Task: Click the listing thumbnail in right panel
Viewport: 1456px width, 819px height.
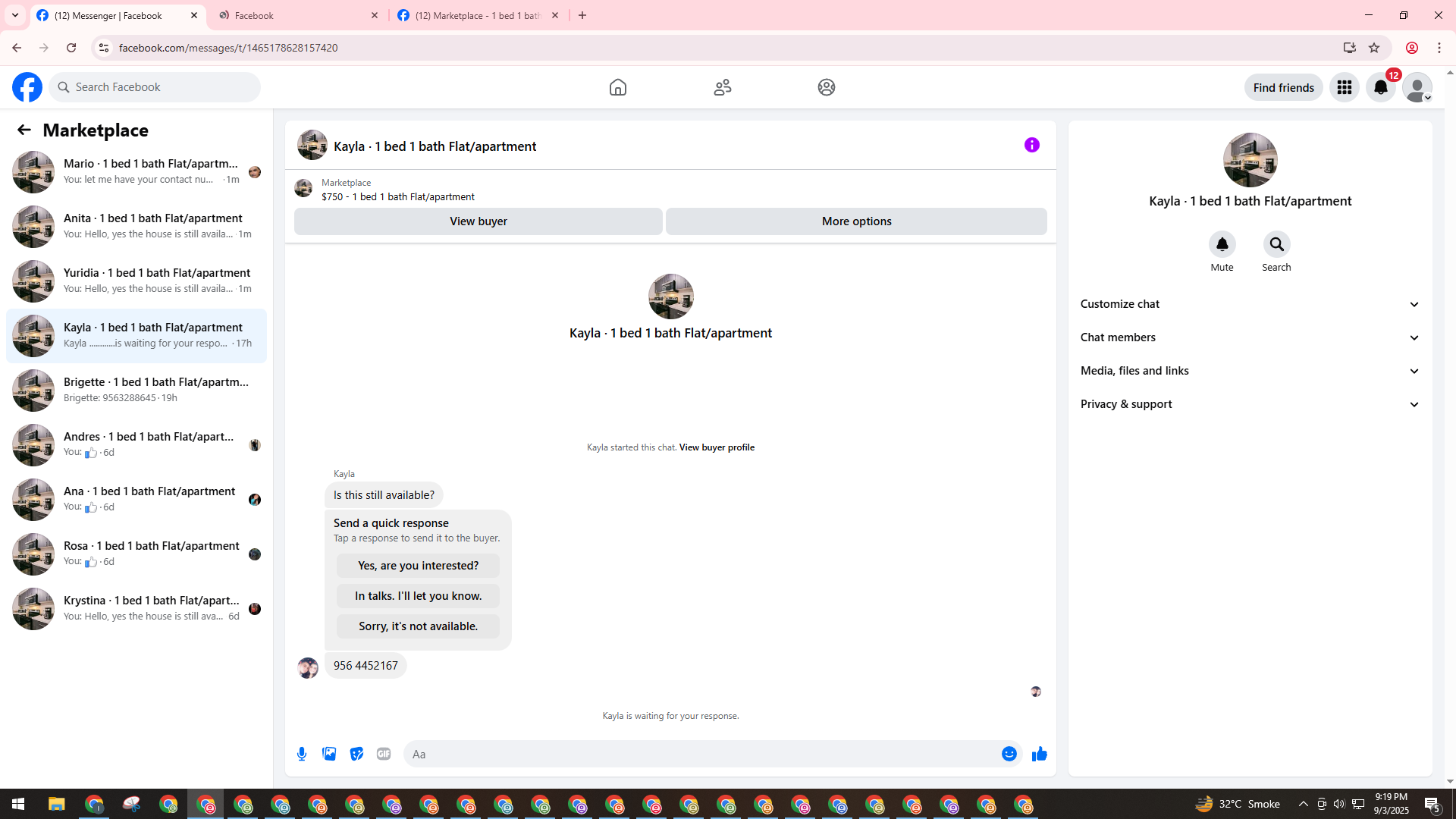Action: (x=1250, y=160)
